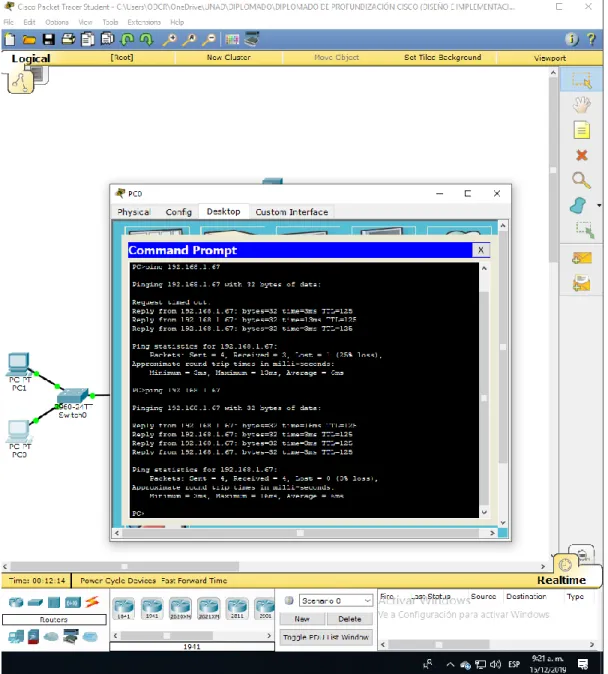The width and height of the screenshot is (608, 674).
Task: Click Power Cycle Devices
Action: [x=118, y=581]
